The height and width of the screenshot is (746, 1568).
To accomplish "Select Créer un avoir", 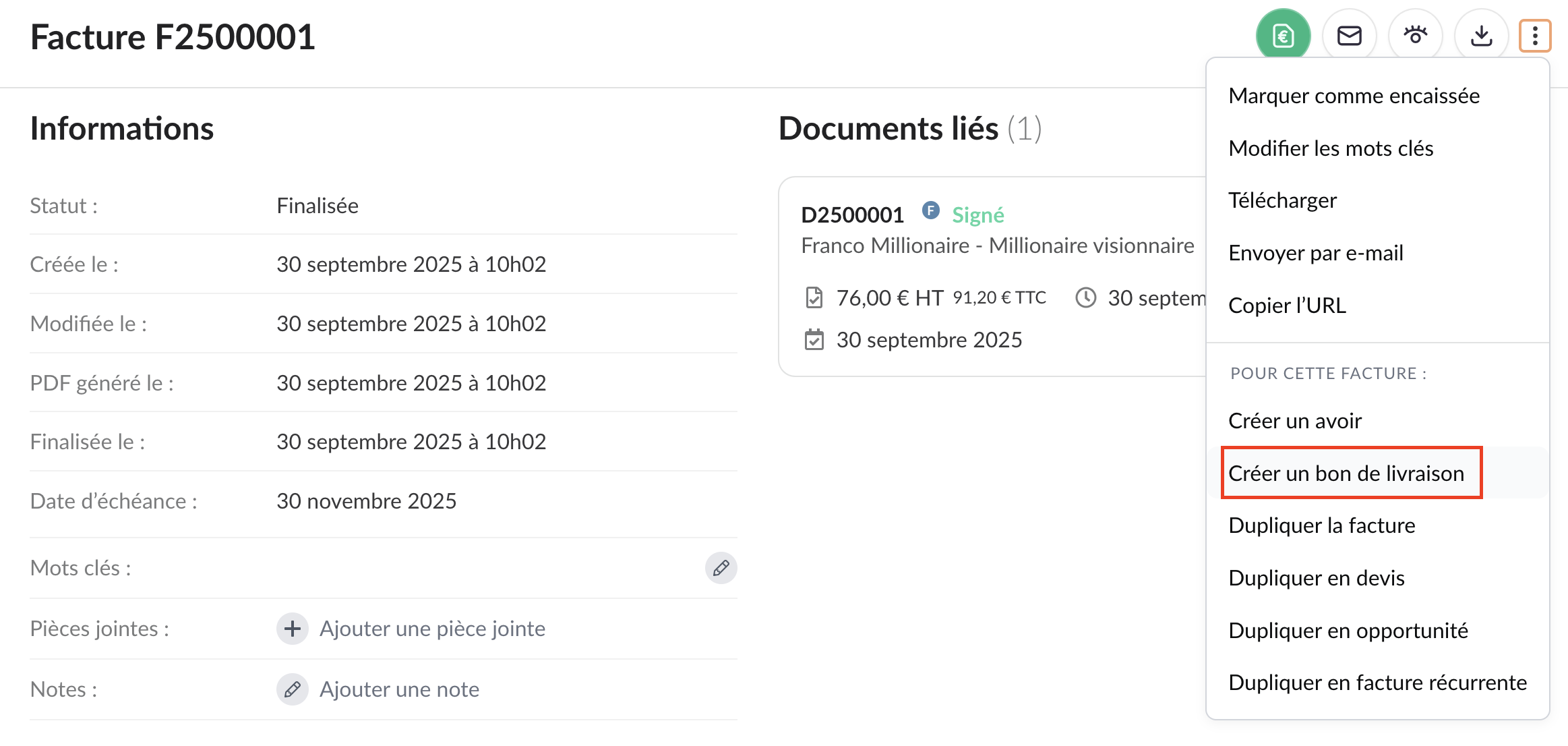I will point(1294,421).
